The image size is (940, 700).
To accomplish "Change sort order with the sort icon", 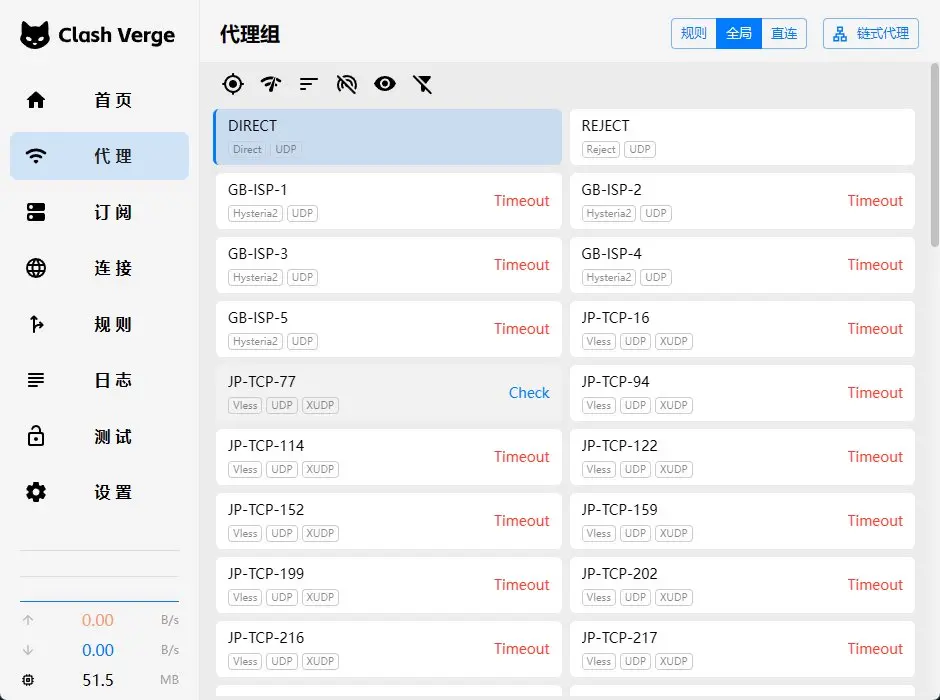I will pyautogui.click(x=309, y=84).
